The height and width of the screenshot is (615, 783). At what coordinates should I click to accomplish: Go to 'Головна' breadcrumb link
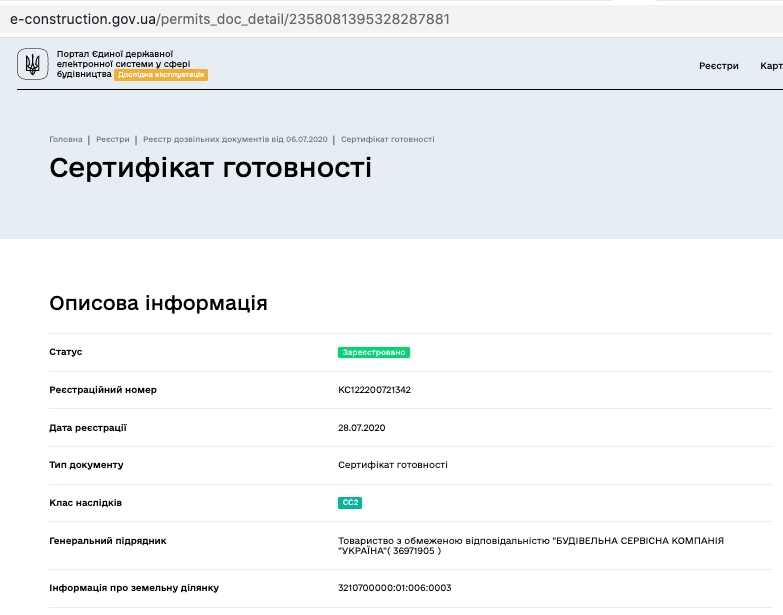pyautogui.click(x=65, y=139)
